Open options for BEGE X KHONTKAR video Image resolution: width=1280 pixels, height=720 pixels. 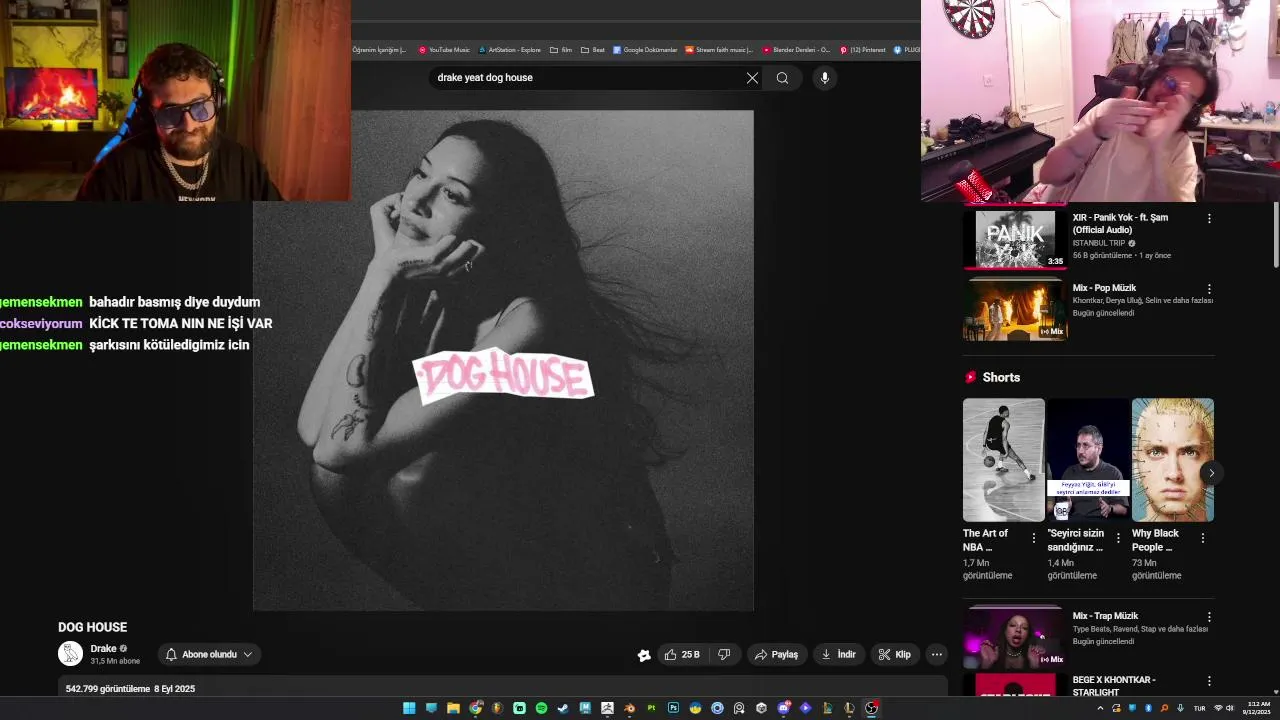point(1209,681)
